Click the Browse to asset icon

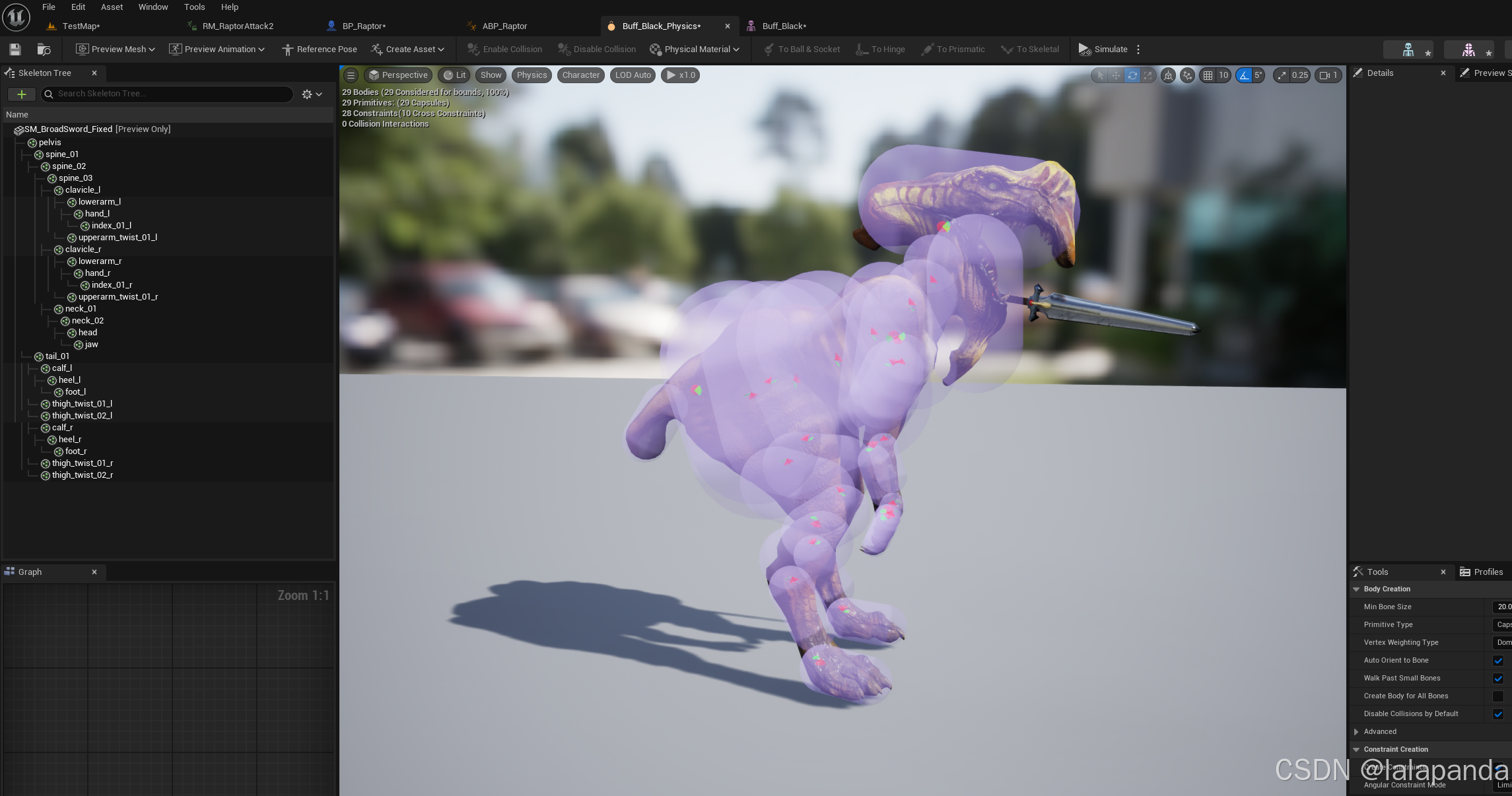click(x=44, y=50)
